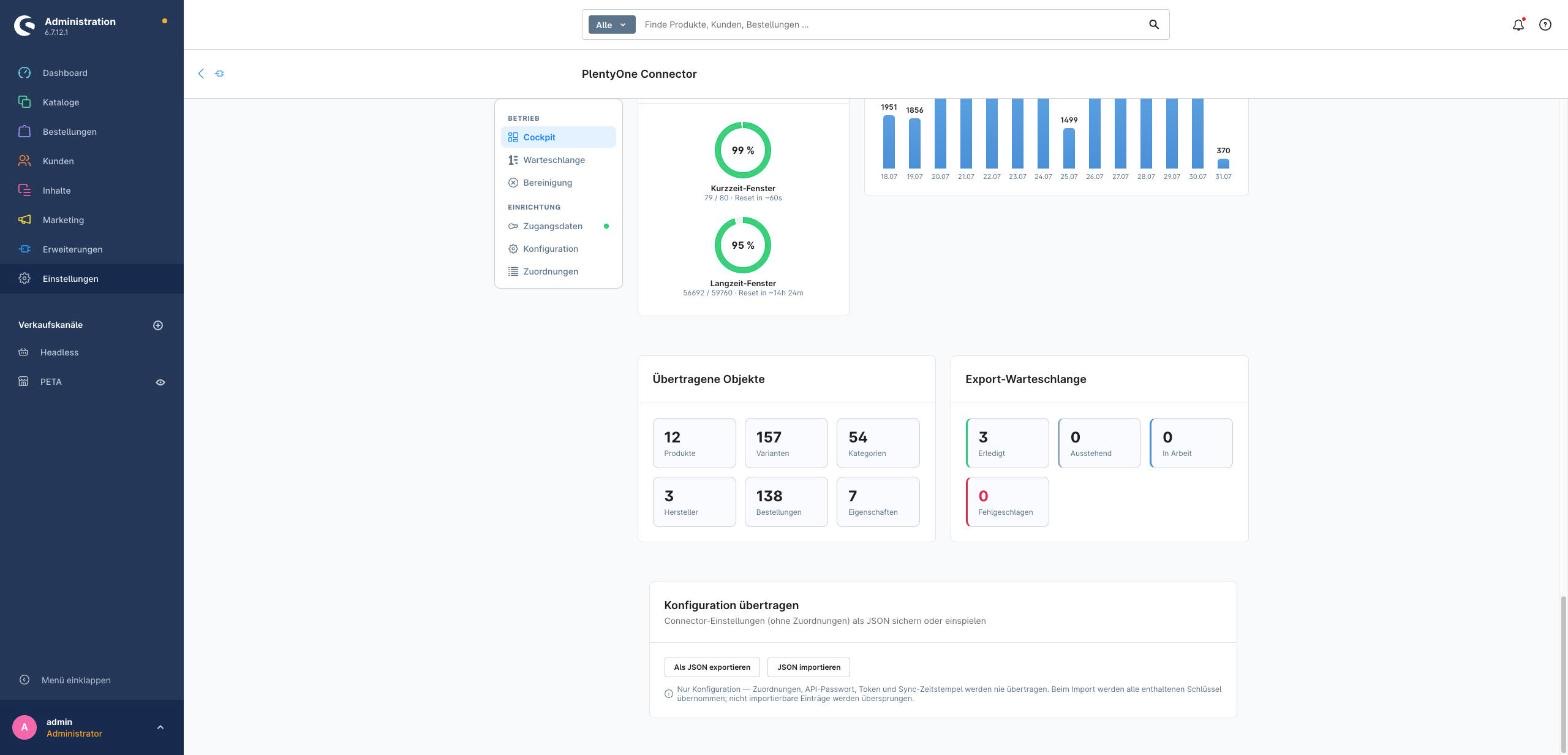Click the Zuordnungen list icon
1568x755 pixels.
(513, 272)
